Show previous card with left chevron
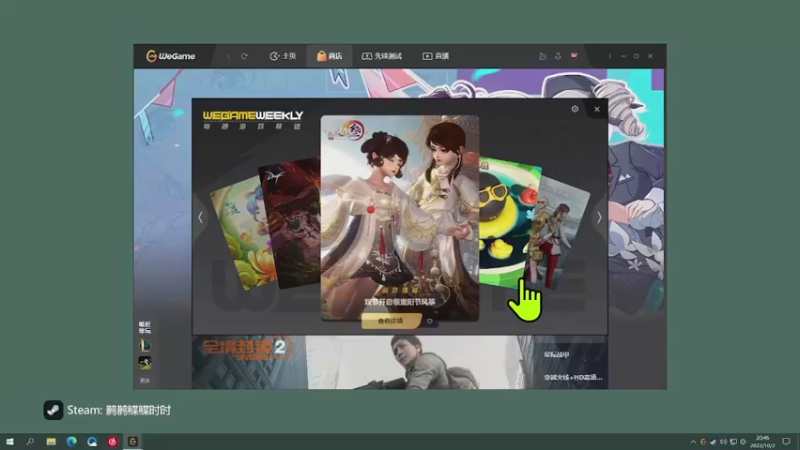The height and width of the screenshot is (450, 800). 201,217
